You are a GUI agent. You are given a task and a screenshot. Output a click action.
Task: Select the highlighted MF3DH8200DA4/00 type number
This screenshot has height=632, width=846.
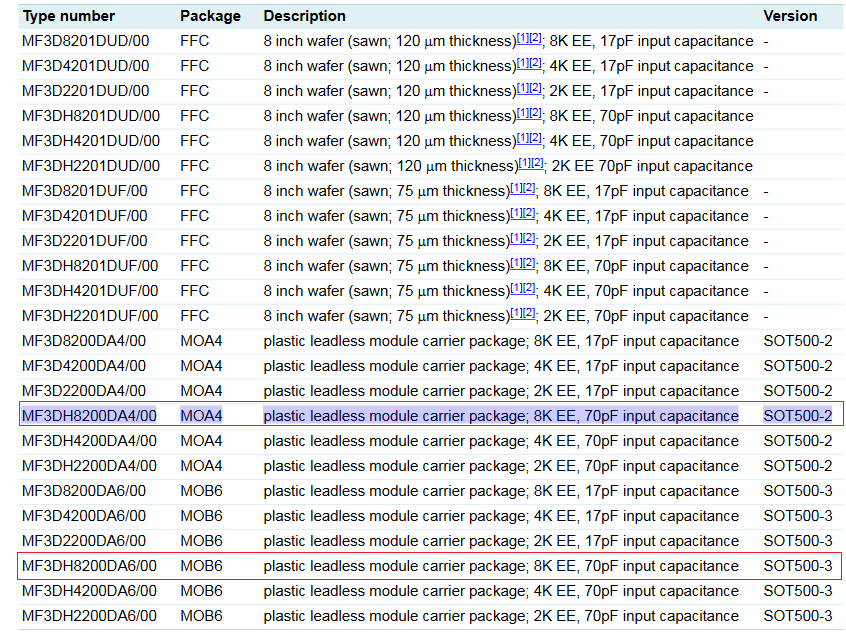pos(89,416)
